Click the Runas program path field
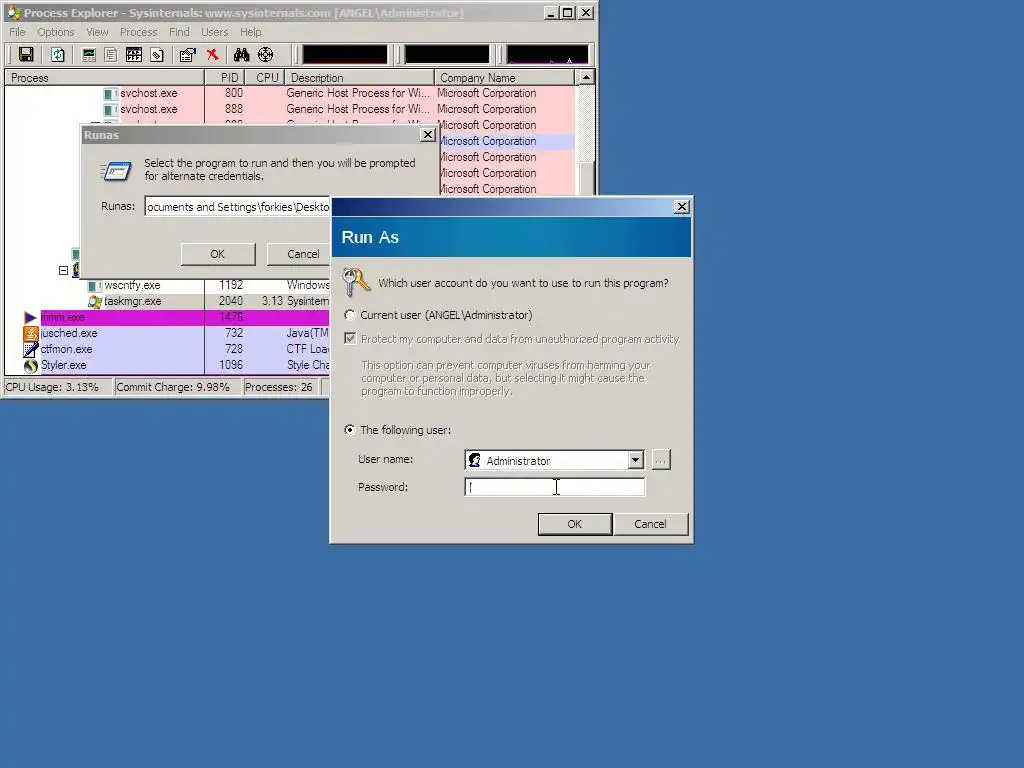Viewport: 1024px width, 768px height. pyautogui.click(x=238, y=206)
